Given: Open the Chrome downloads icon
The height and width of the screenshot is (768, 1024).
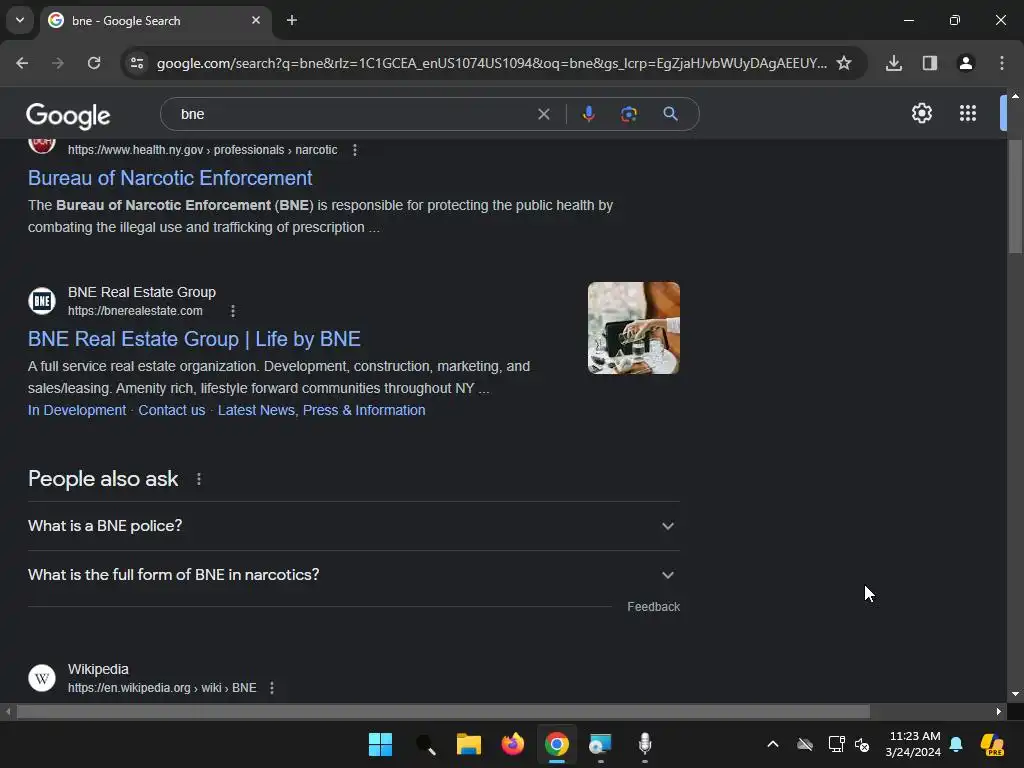Looking at the screenshot, I should [x=894, y=63].
